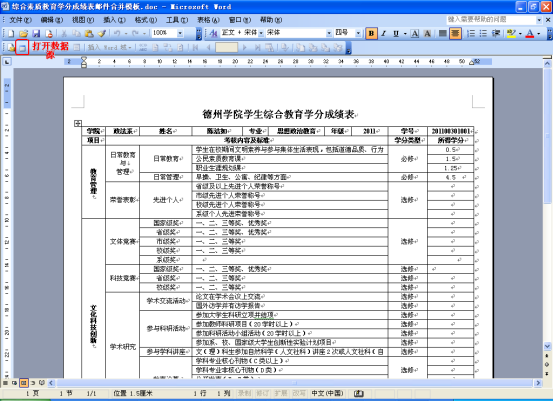Image resolution: width=553 pixels, height=401 pixels.
Task: Open the font size 四号 dropdown
Action: (x=358, y=34)
